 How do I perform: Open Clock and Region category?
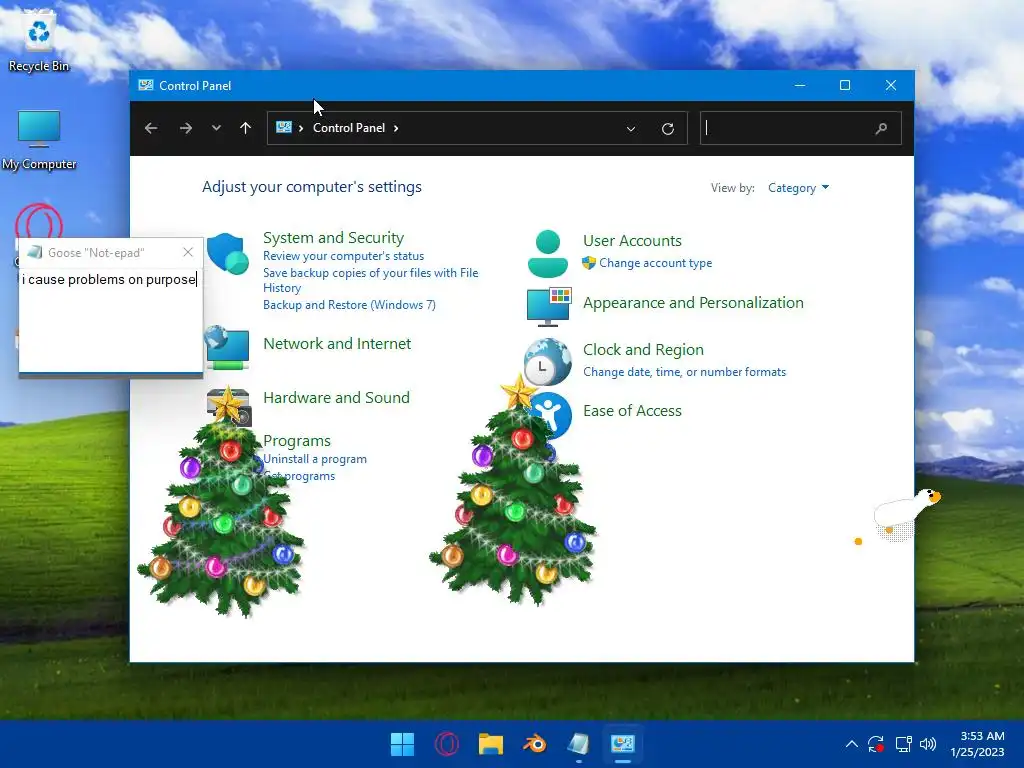[x=643, y=350]
